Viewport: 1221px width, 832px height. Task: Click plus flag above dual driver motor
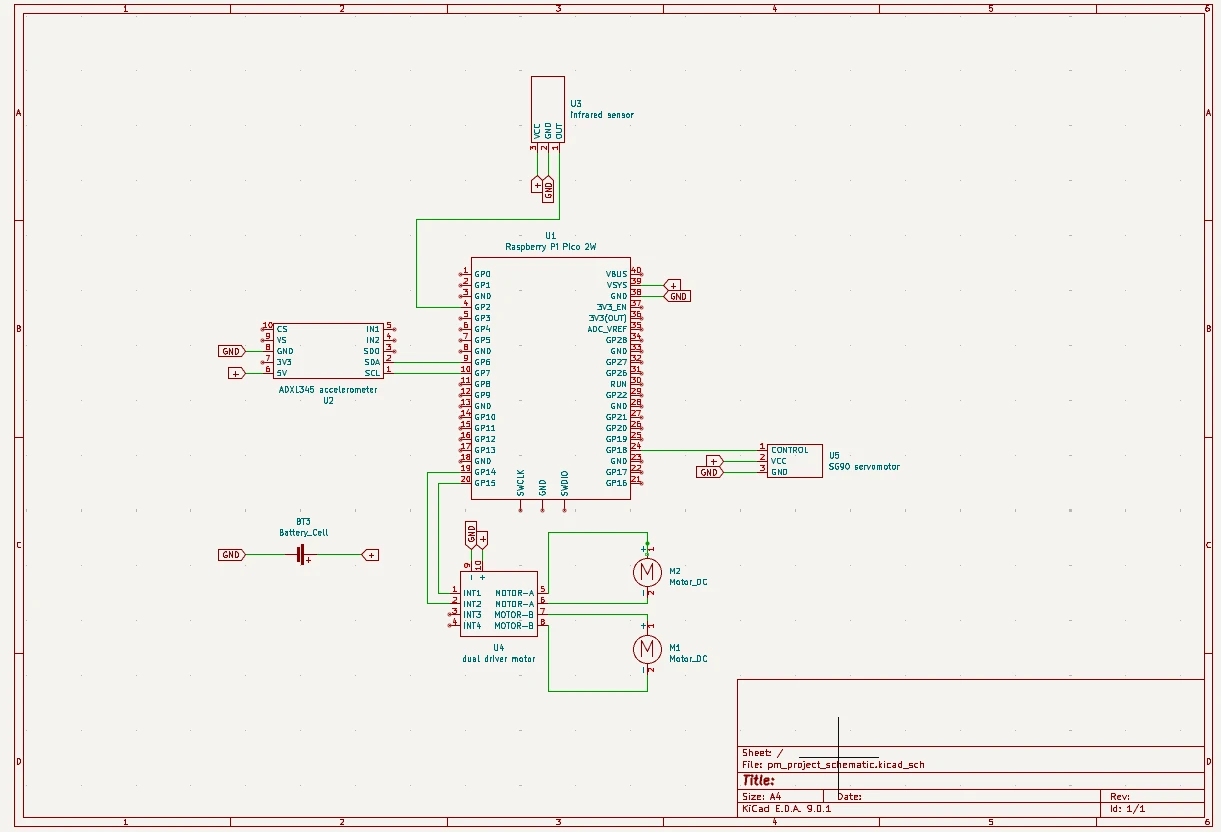pos(482,538)
